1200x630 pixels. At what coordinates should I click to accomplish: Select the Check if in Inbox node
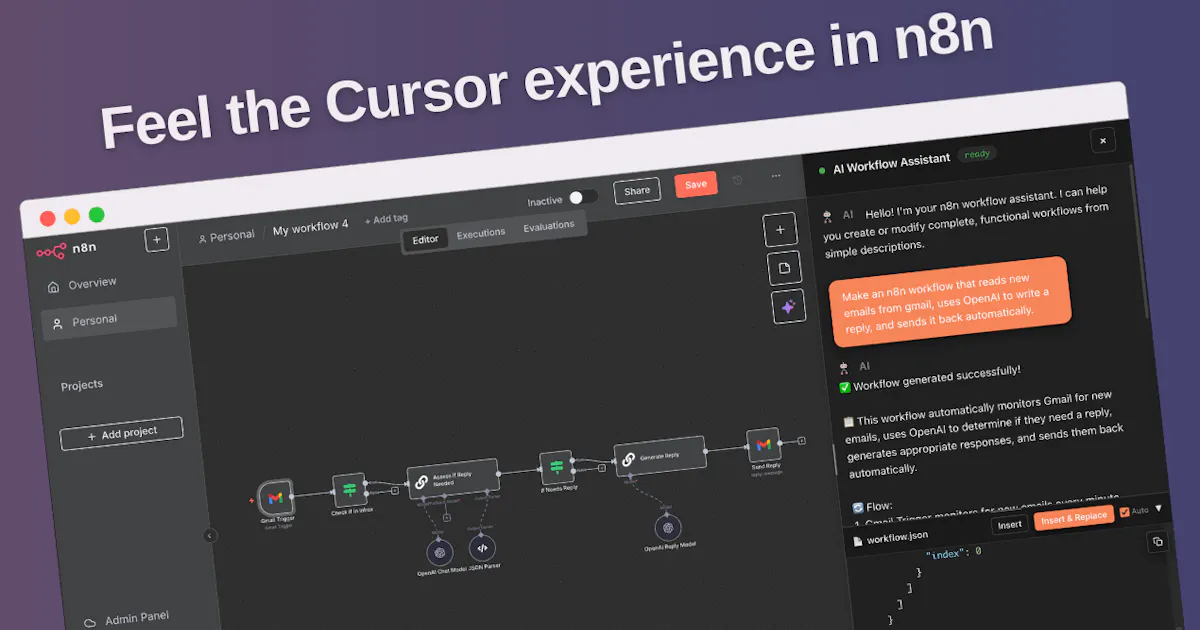[x=349, y=489]
